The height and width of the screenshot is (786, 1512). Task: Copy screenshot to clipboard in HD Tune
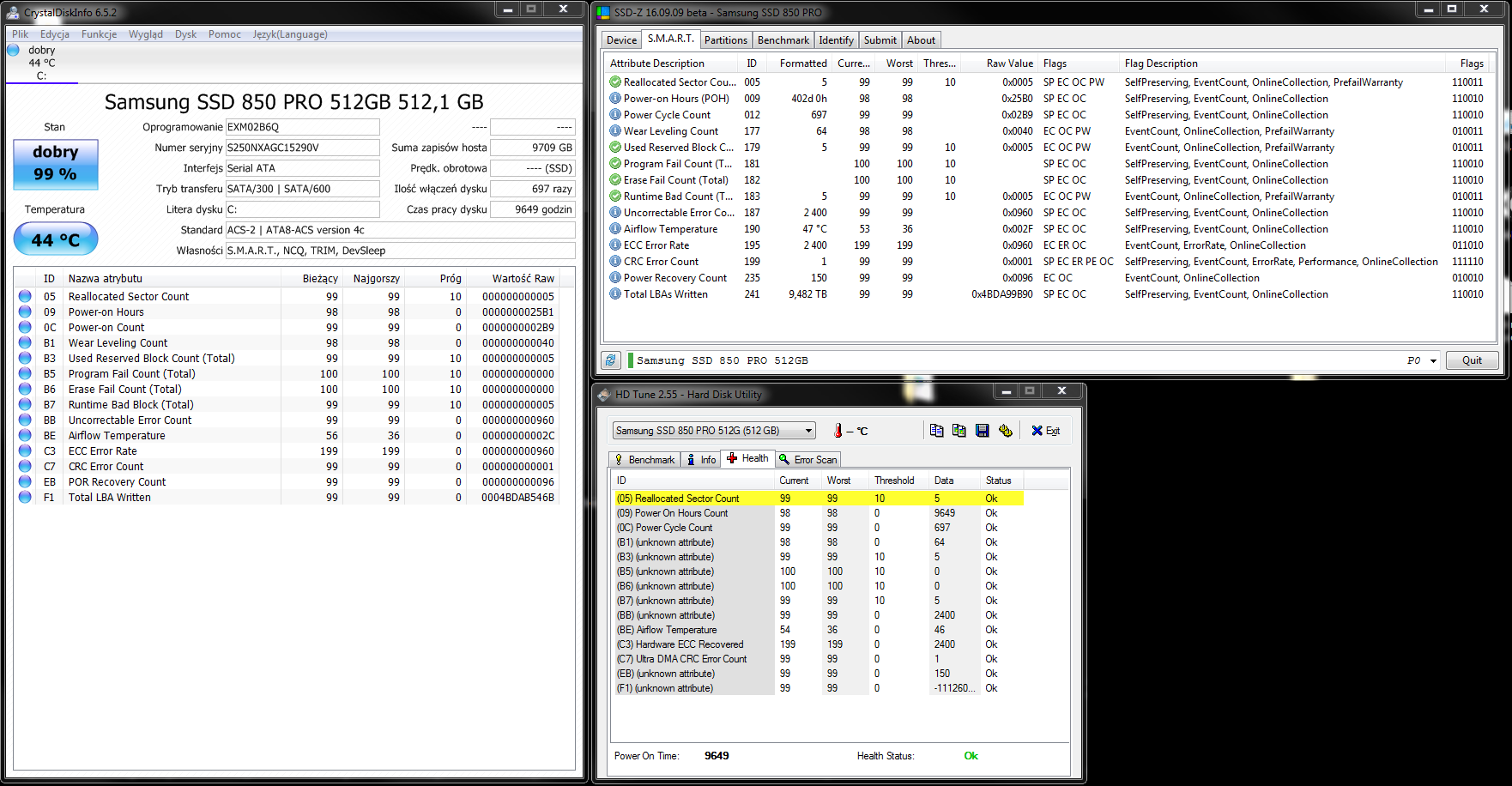[x=959, y=431]
